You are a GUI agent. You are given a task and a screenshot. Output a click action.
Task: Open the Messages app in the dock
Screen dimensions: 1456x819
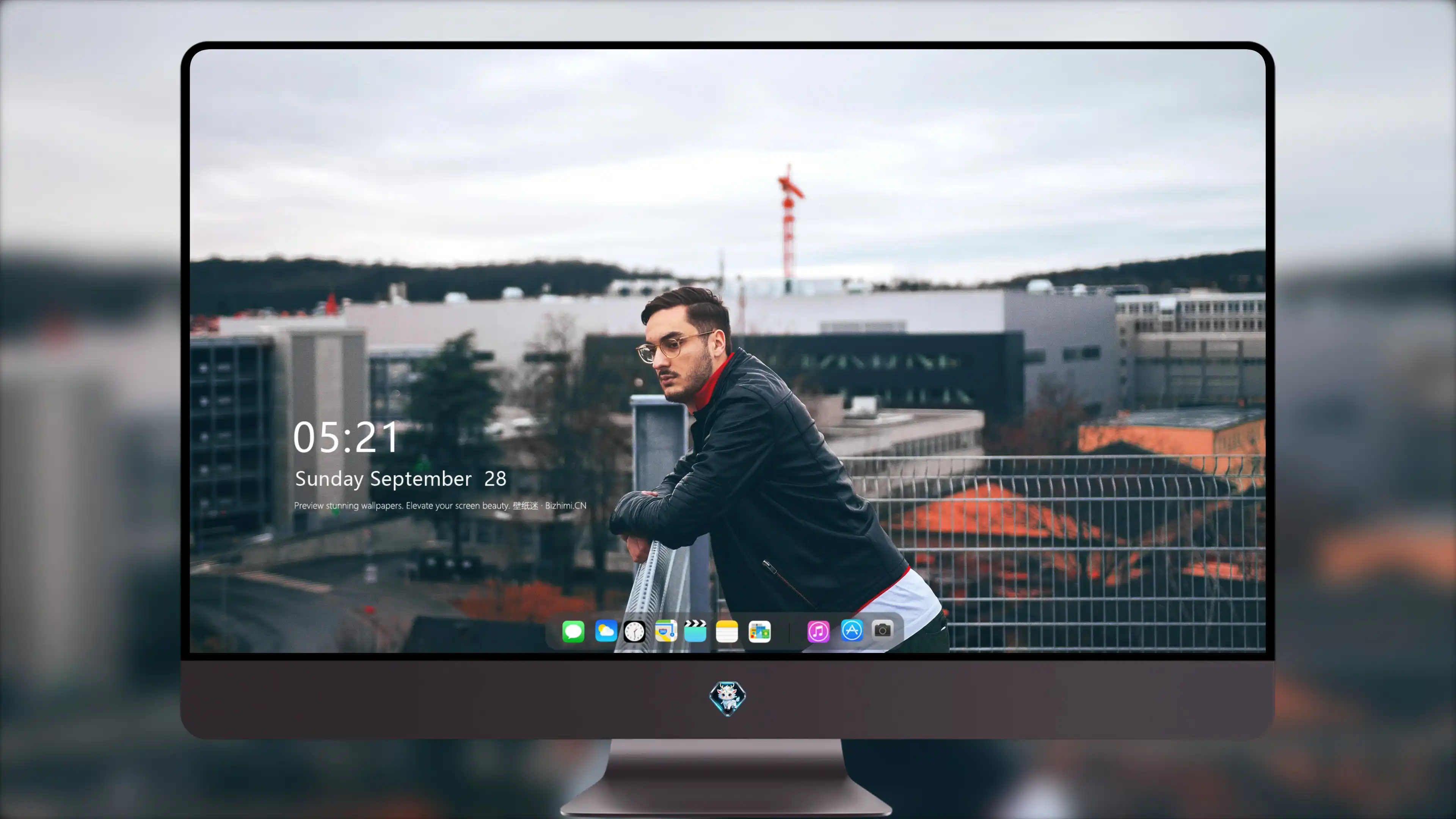point(573,631)
